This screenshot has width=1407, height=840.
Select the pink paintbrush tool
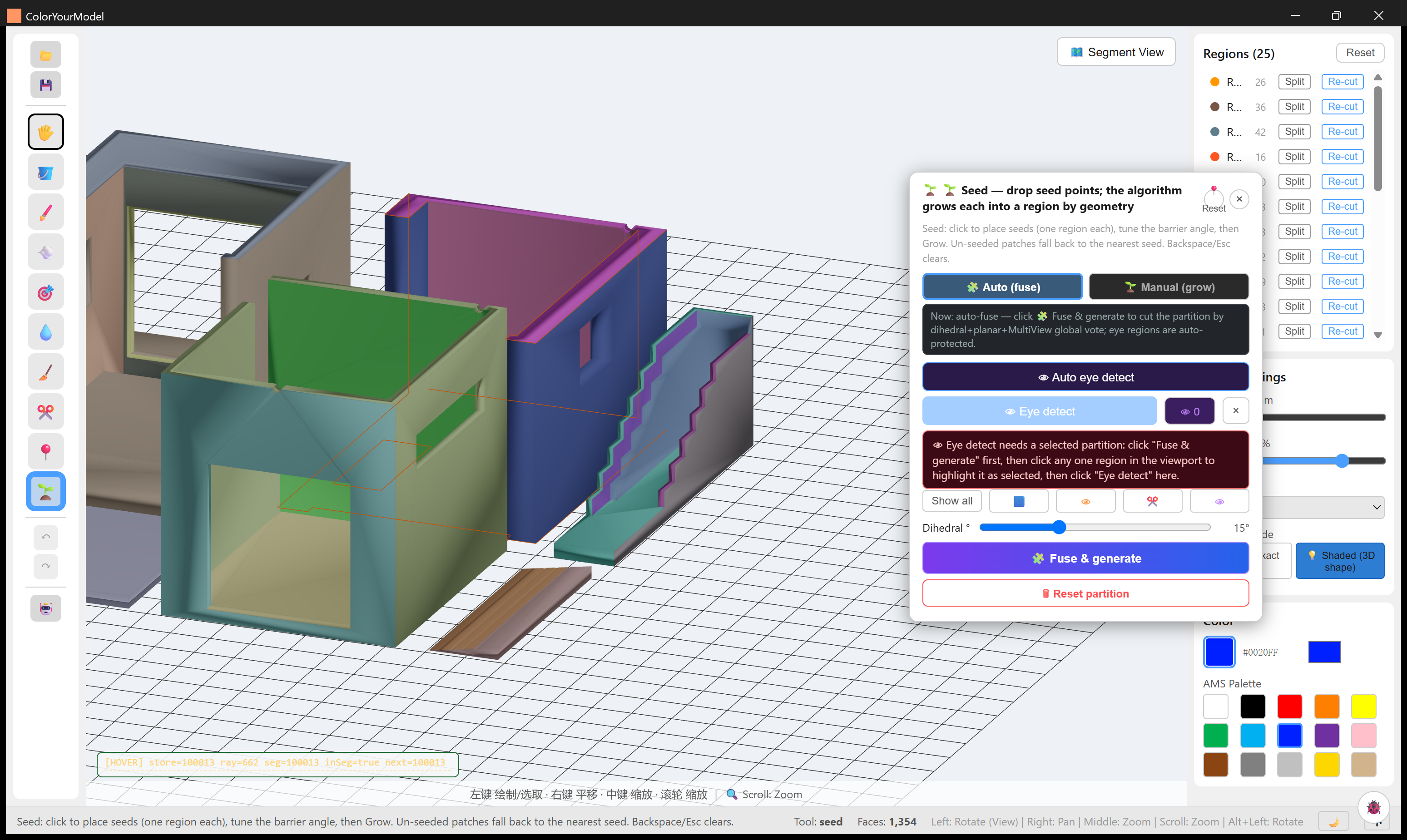(46, 212)
